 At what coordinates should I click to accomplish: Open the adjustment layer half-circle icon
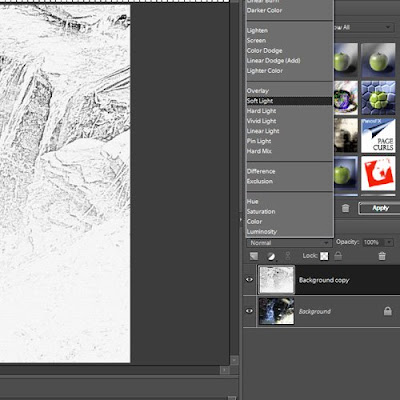(x=271, y=256)
